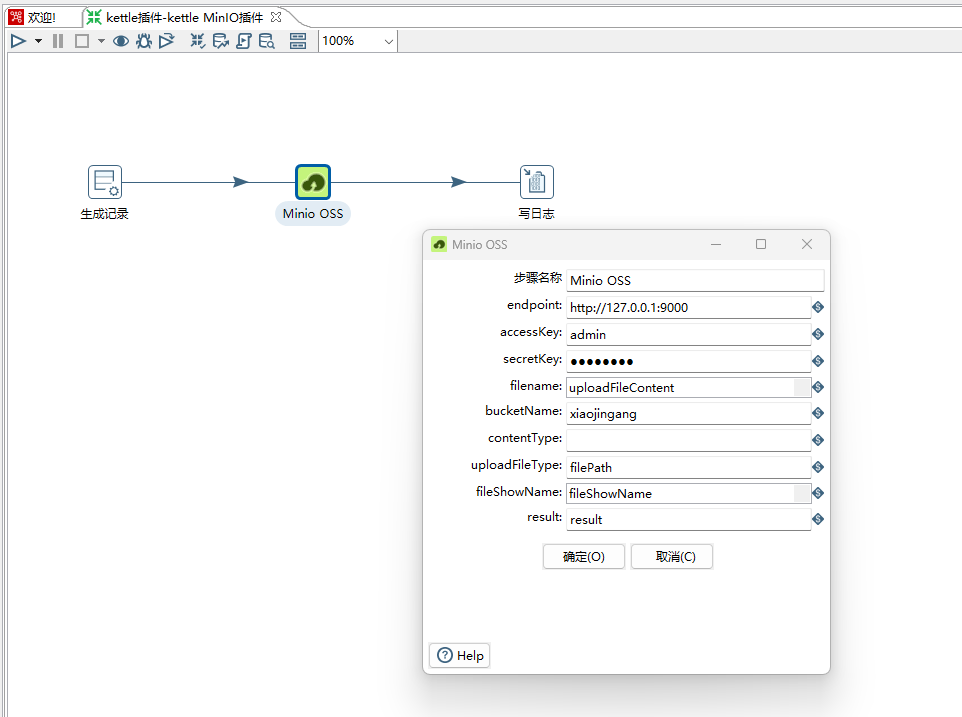Open Help for Minio OSS dialog
This screenshot has width=962, height=717.
pyautogui.click(x=460, y=656)
